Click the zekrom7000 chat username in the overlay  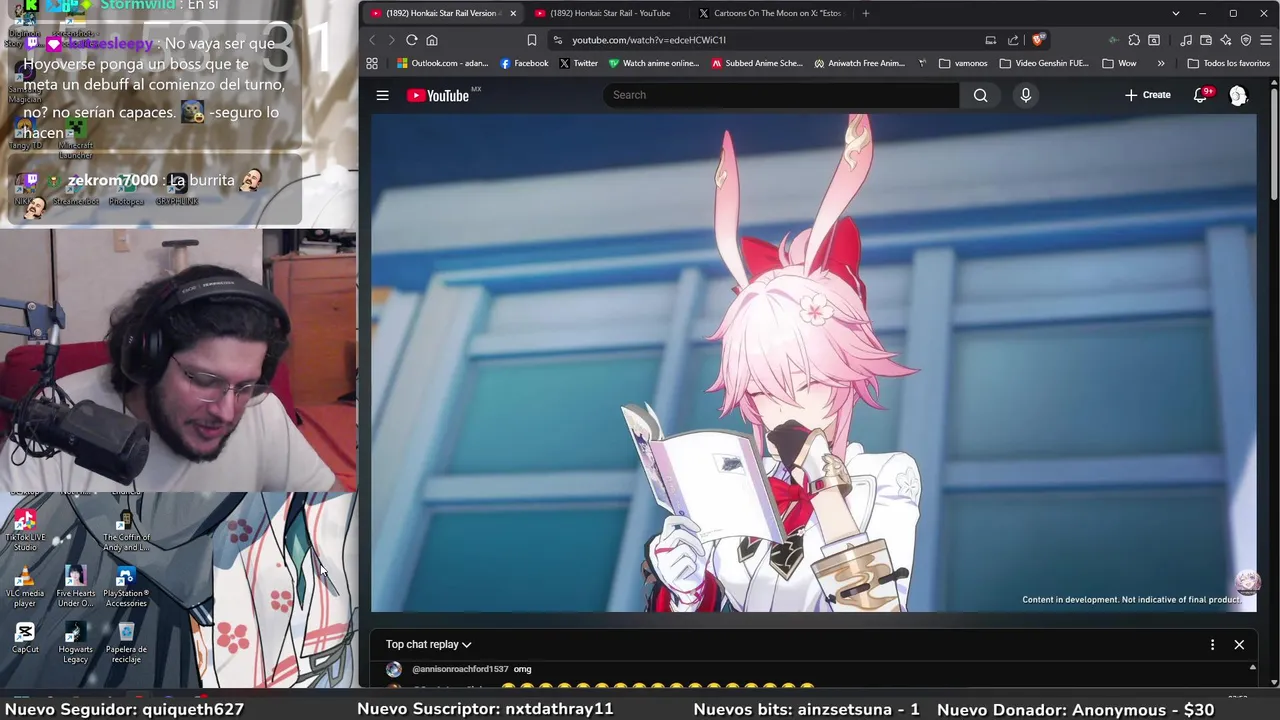click(112, 181)
